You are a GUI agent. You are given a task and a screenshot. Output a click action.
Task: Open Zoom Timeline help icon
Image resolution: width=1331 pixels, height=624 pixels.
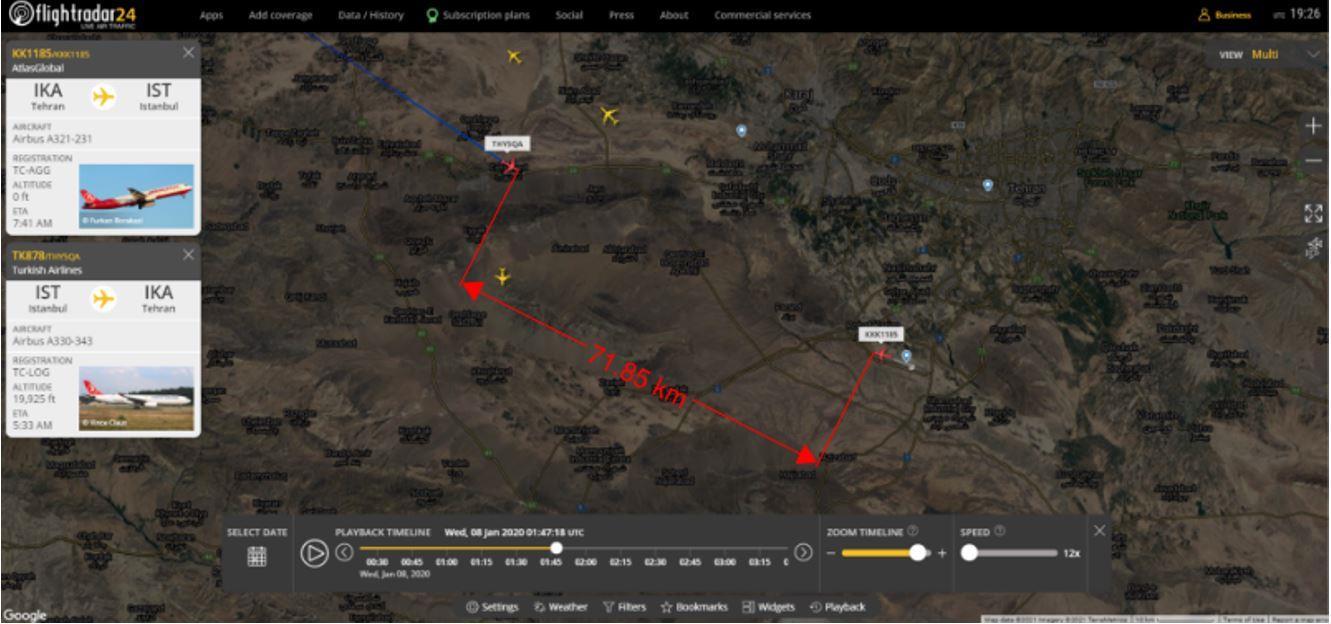pos(913,531)
